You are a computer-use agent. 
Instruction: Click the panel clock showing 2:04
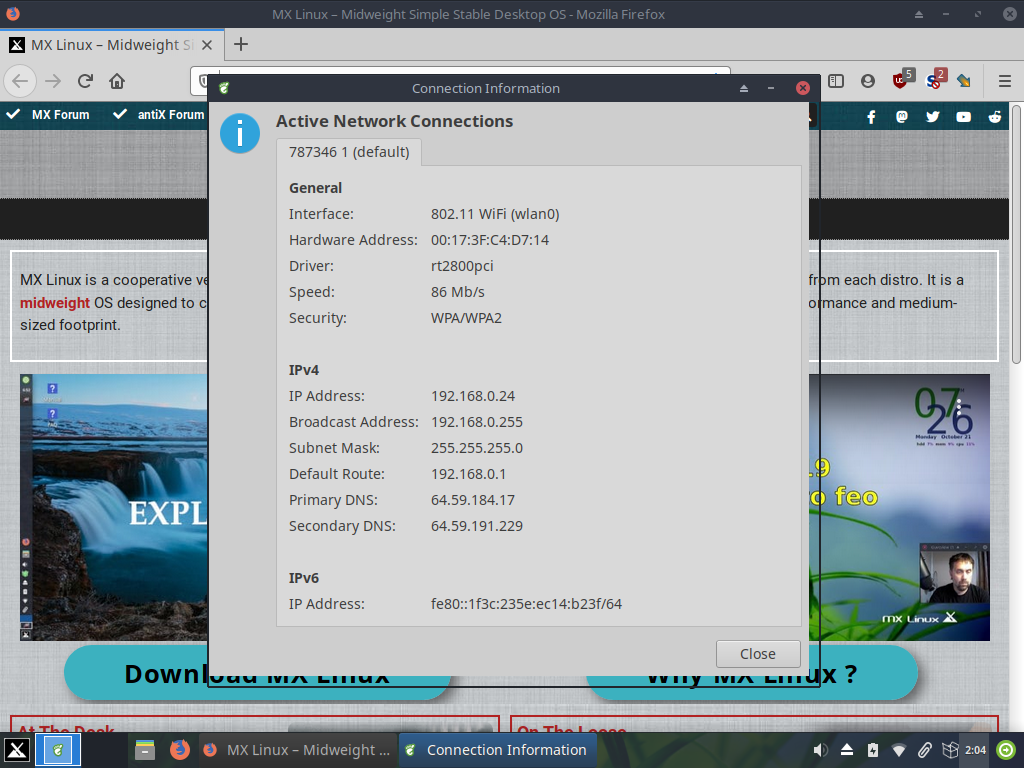976,750
